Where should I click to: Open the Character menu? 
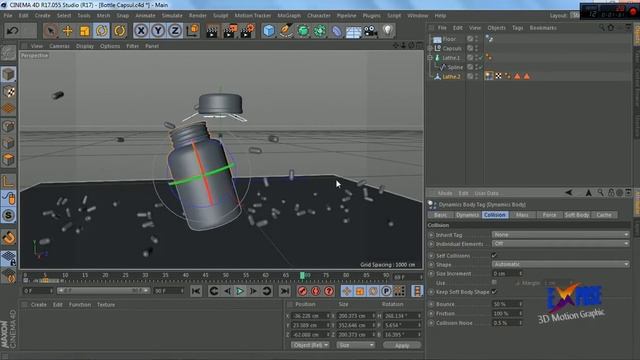pos(319,16)
